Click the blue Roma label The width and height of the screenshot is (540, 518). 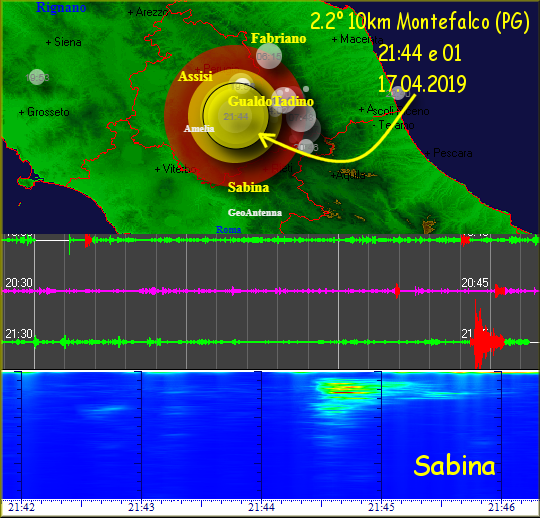228,229
